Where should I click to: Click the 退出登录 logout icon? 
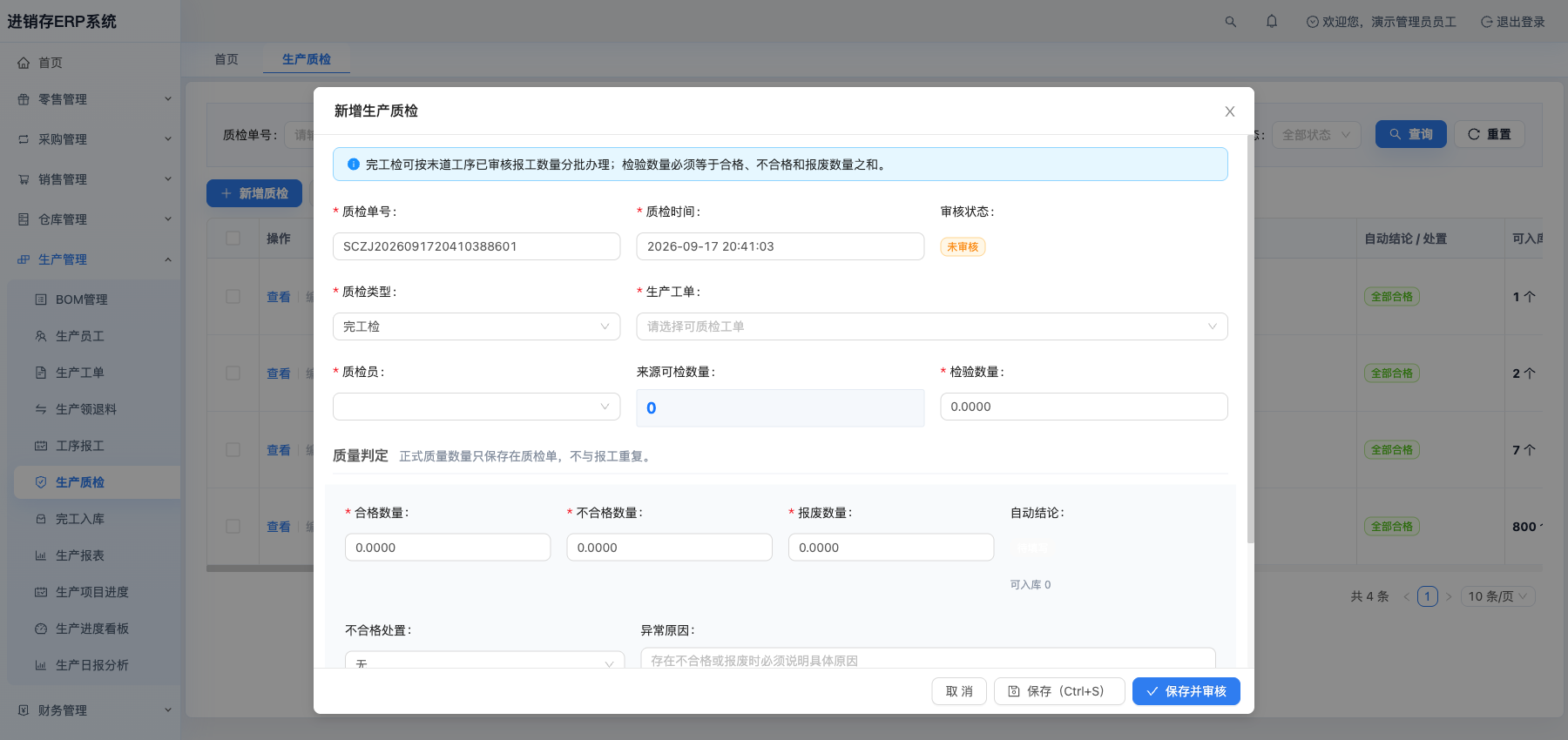[x=1487, y=22]
